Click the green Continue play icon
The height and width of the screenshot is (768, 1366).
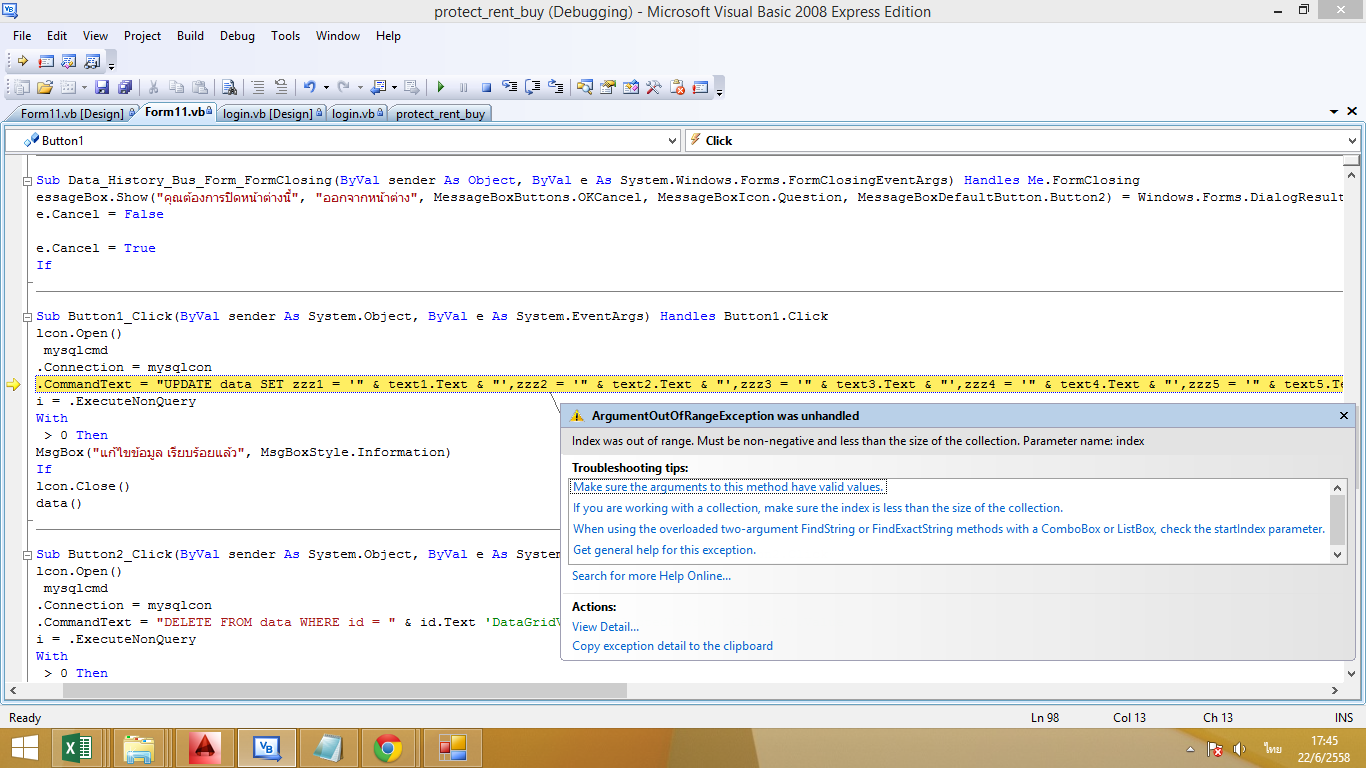click(440, 88)
